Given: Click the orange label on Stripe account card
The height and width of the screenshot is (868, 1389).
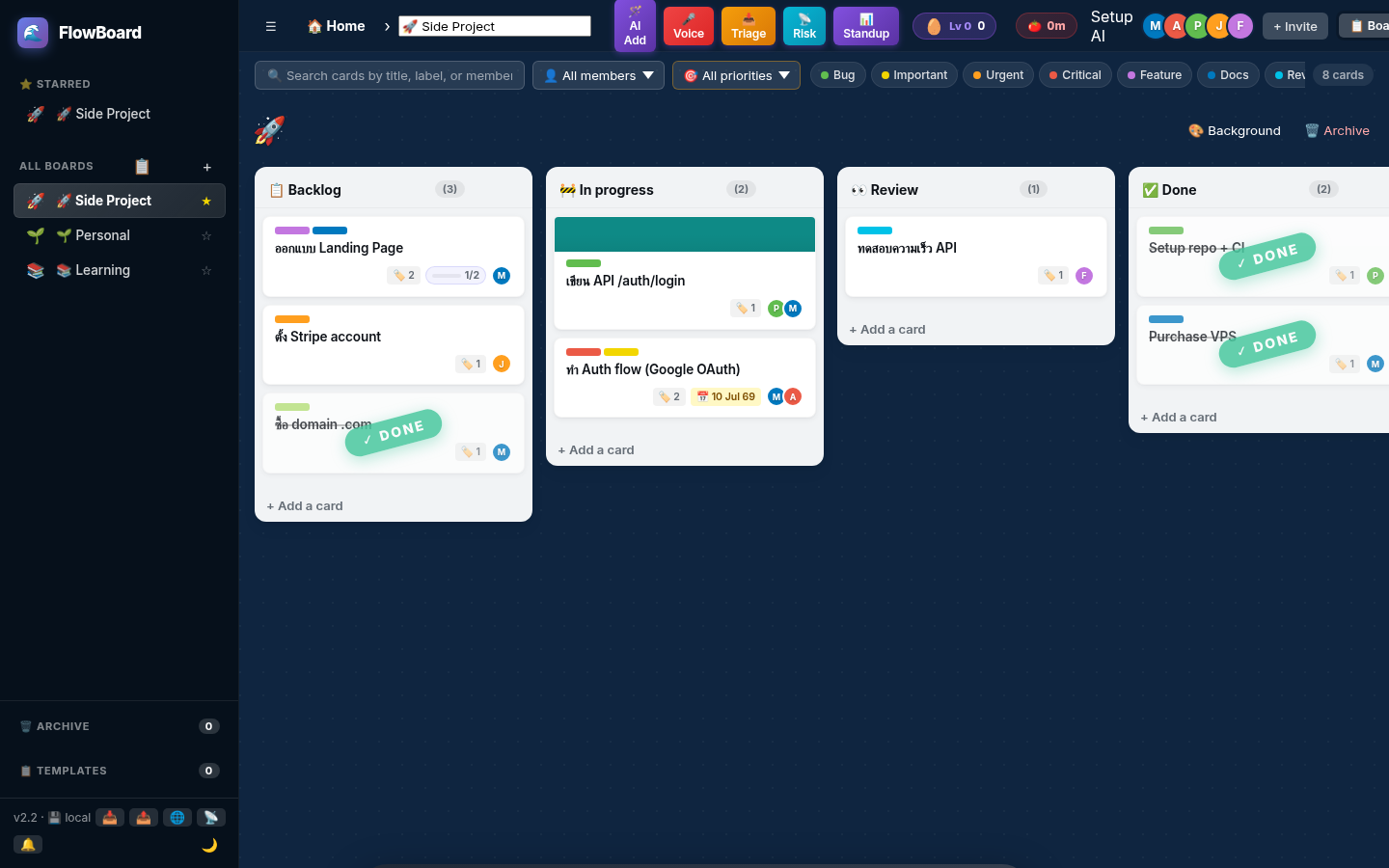Looking at the screenshot, I should point(292,319).
